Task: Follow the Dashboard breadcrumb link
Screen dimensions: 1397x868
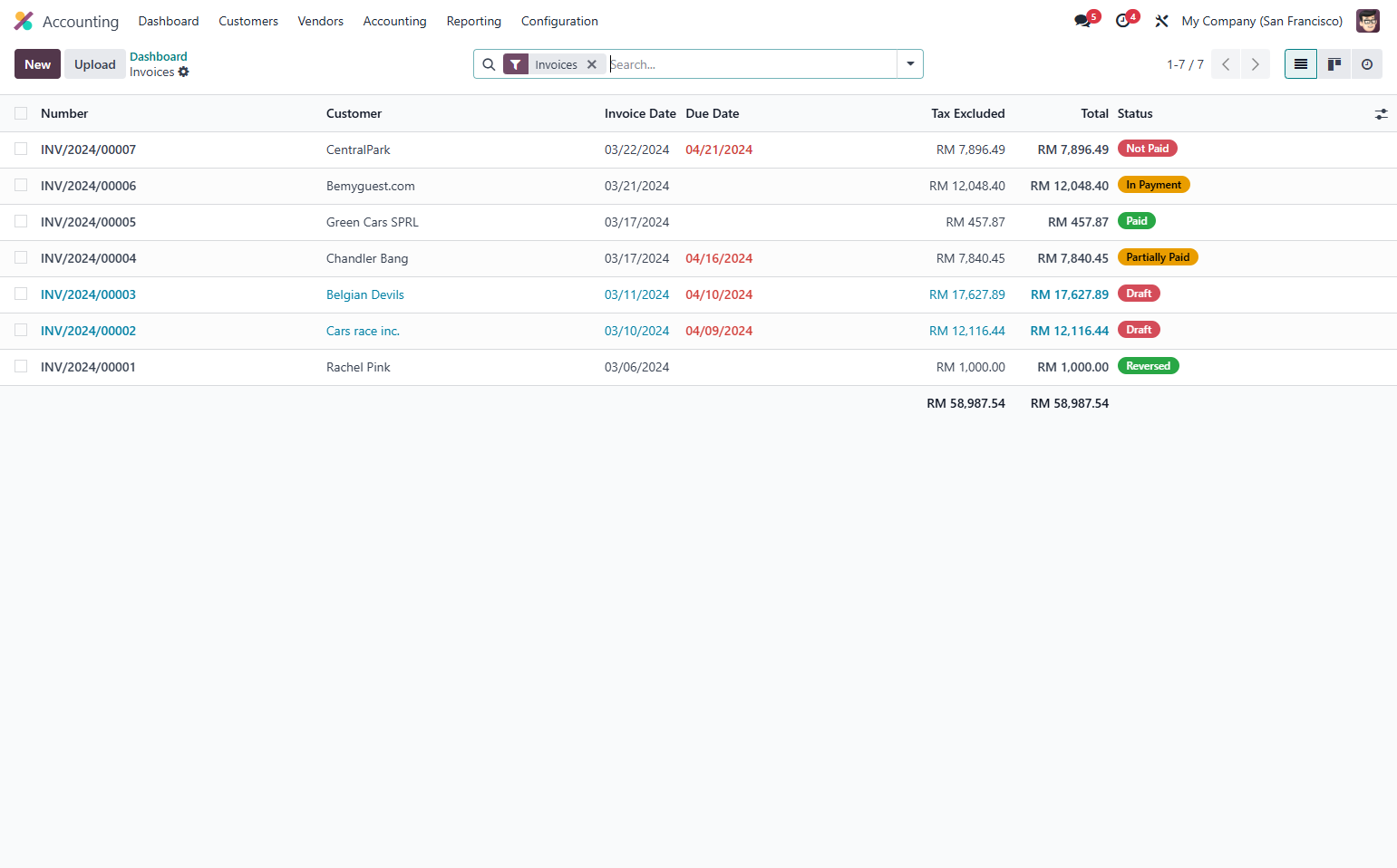Action: point(159,56)
